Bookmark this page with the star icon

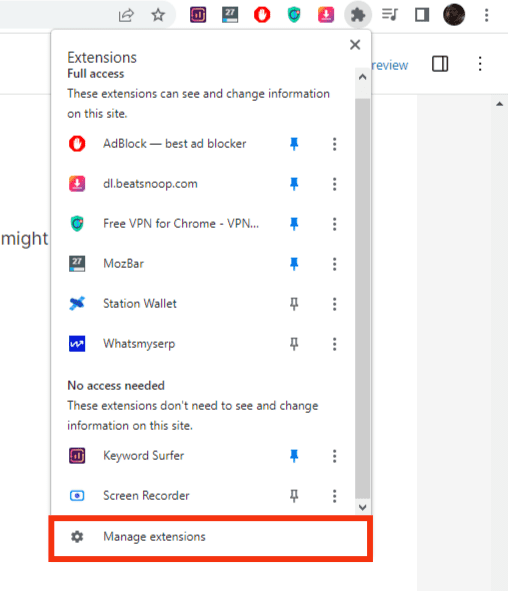(x=158, y=15)
